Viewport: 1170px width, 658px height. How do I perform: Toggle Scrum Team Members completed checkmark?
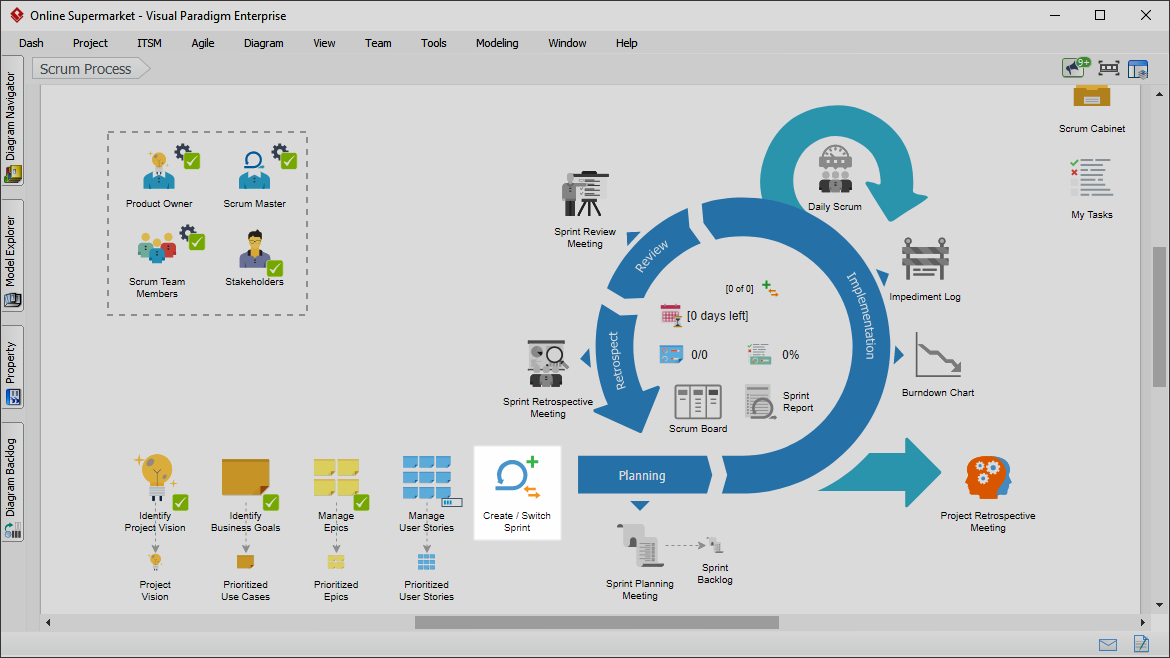[x=197, y=242]
